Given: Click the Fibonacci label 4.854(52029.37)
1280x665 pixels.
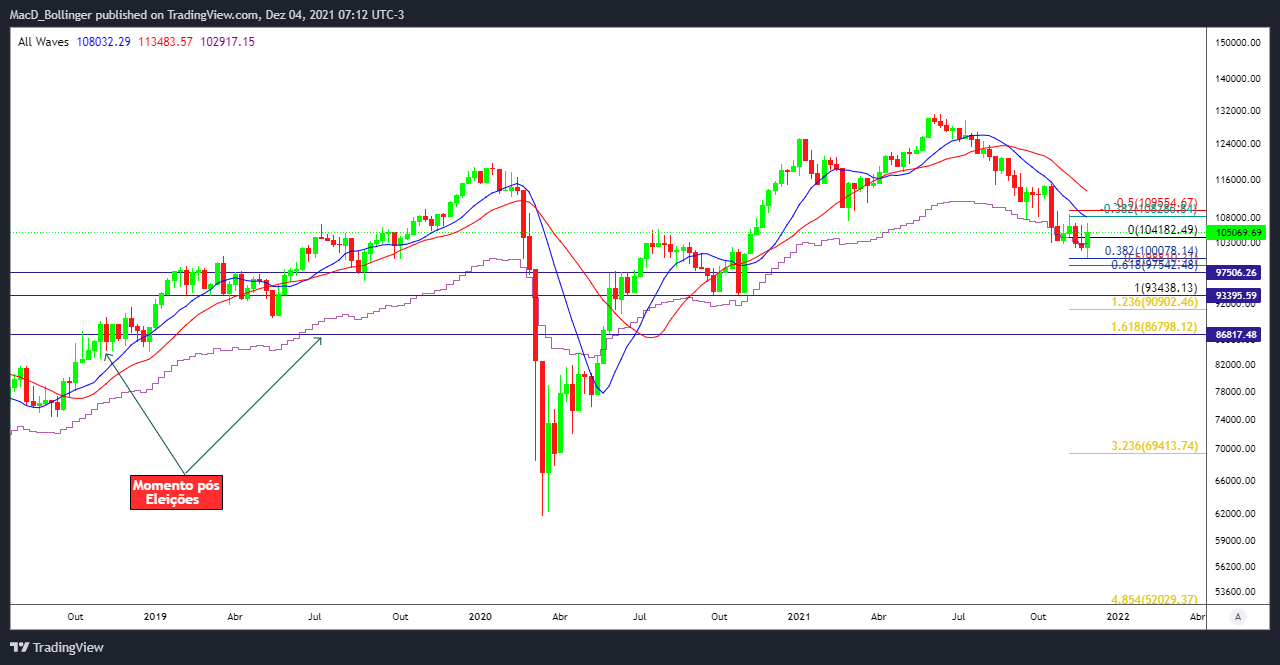Looking at the screenshot, I should (1154, 599).
